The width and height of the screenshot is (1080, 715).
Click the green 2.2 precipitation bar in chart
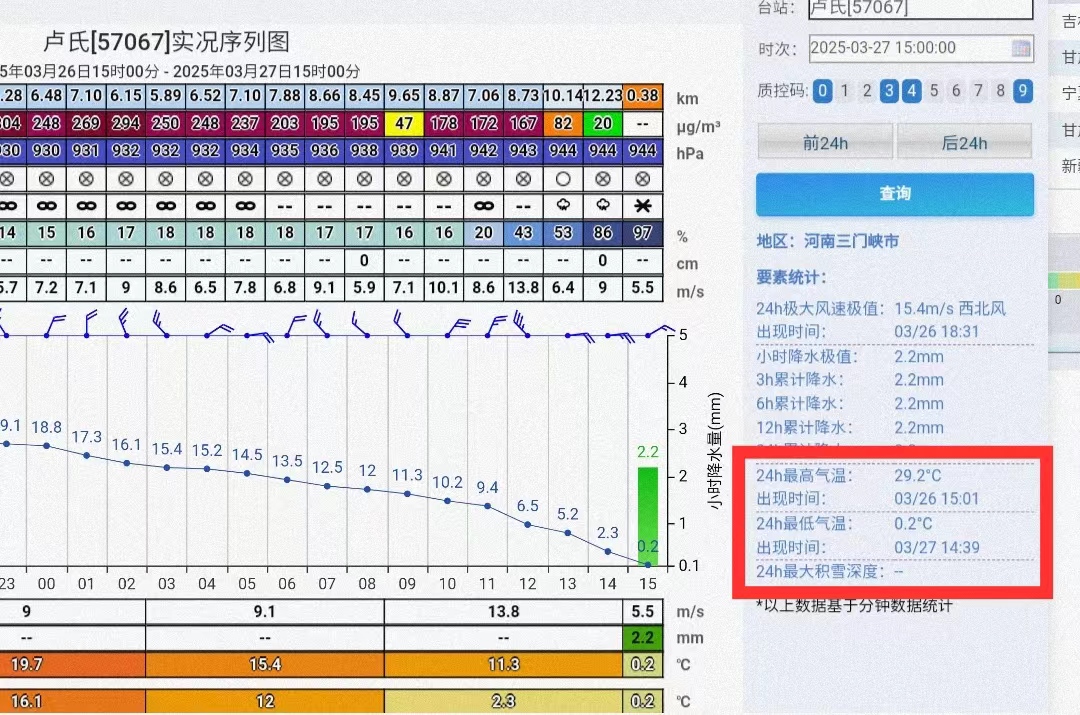647,516
